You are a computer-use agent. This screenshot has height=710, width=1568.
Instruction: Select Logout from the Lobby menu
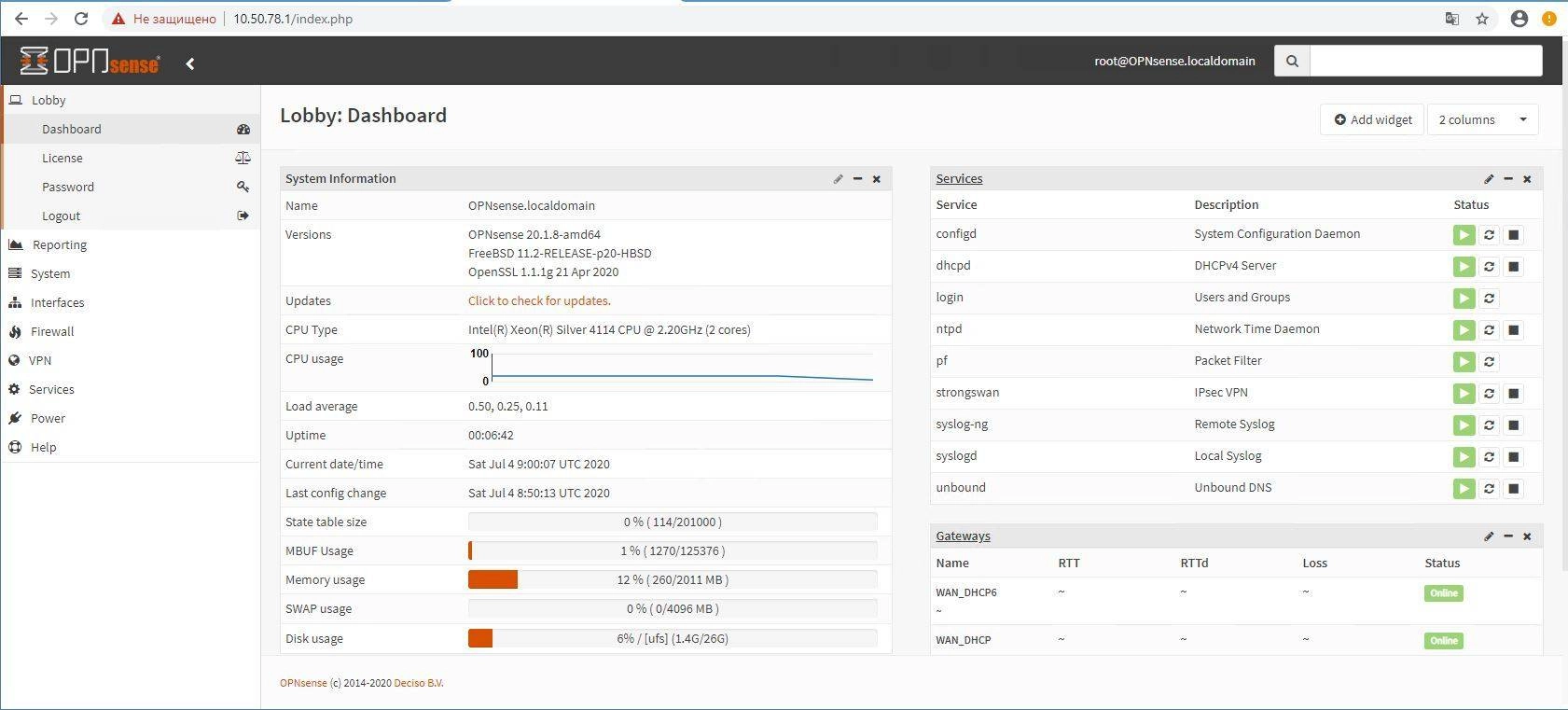point(131,216)
